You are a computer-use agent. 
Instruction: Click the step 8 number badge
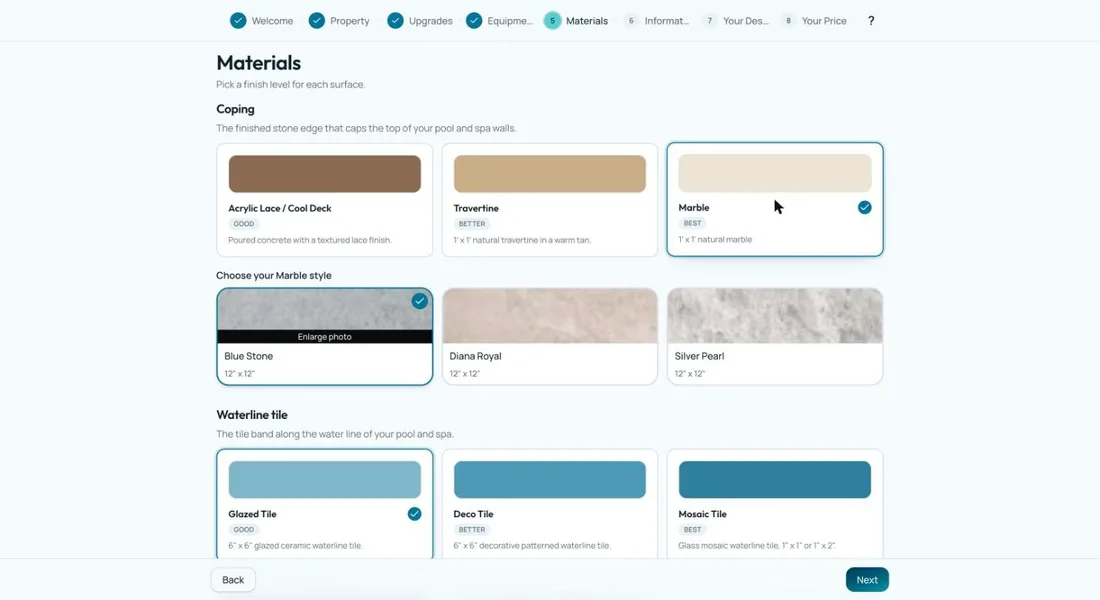point(789,20)
